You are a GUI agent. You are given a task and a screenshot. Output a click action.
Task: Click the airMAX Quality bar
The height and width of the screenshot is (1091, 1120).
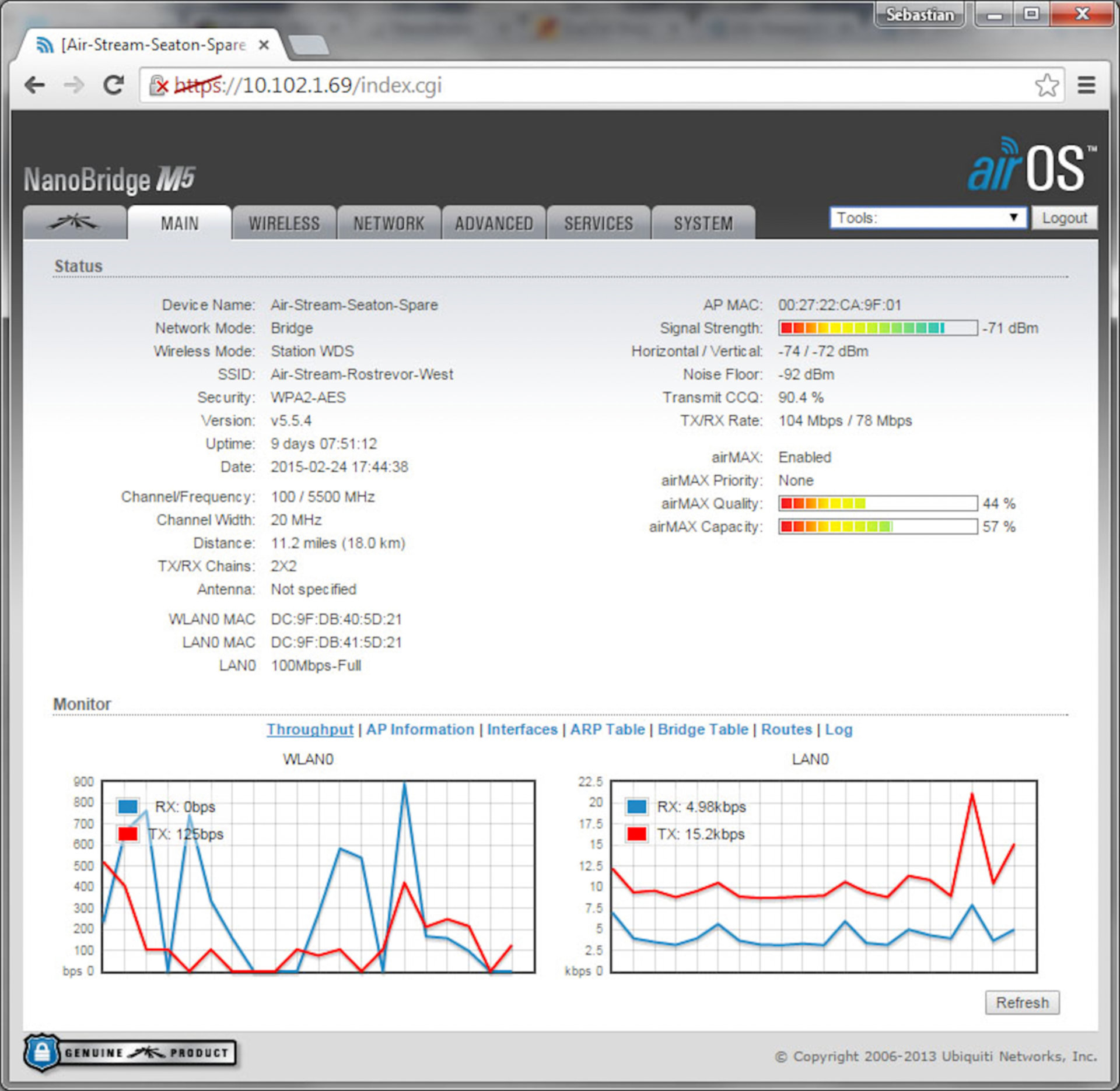tap(878, 503)
